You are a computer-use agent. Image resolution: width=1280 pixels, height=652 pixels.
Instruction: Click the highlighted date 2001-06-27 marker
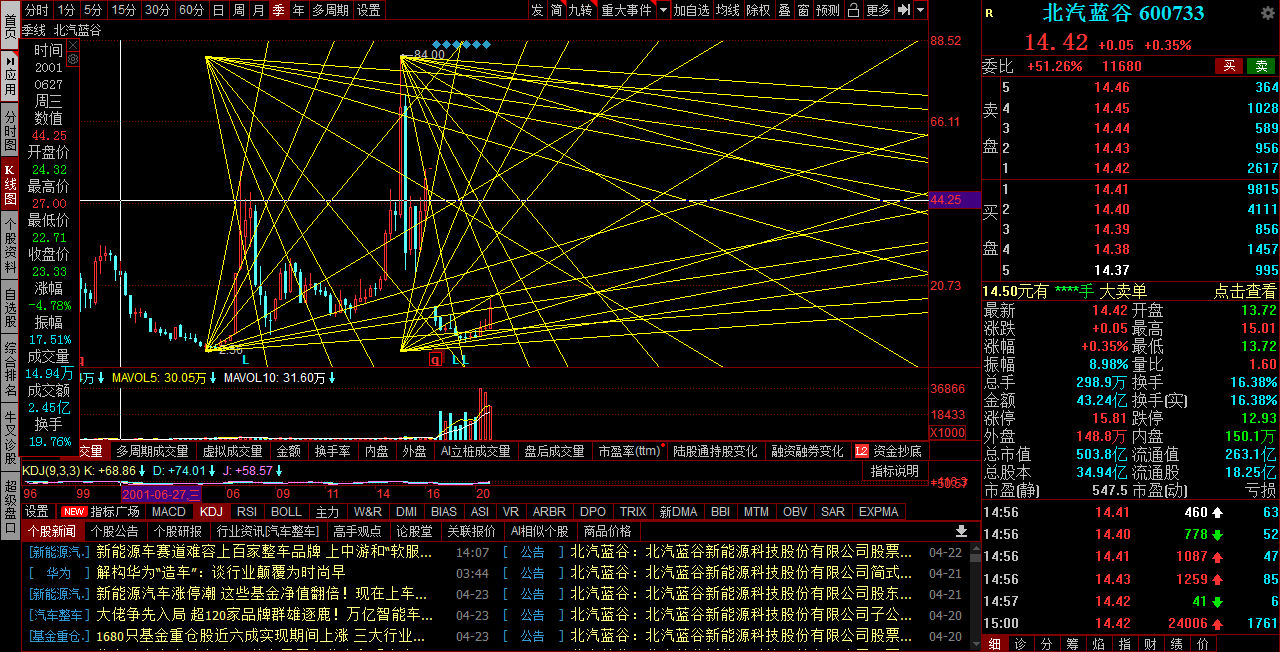[x=161, y=493]
